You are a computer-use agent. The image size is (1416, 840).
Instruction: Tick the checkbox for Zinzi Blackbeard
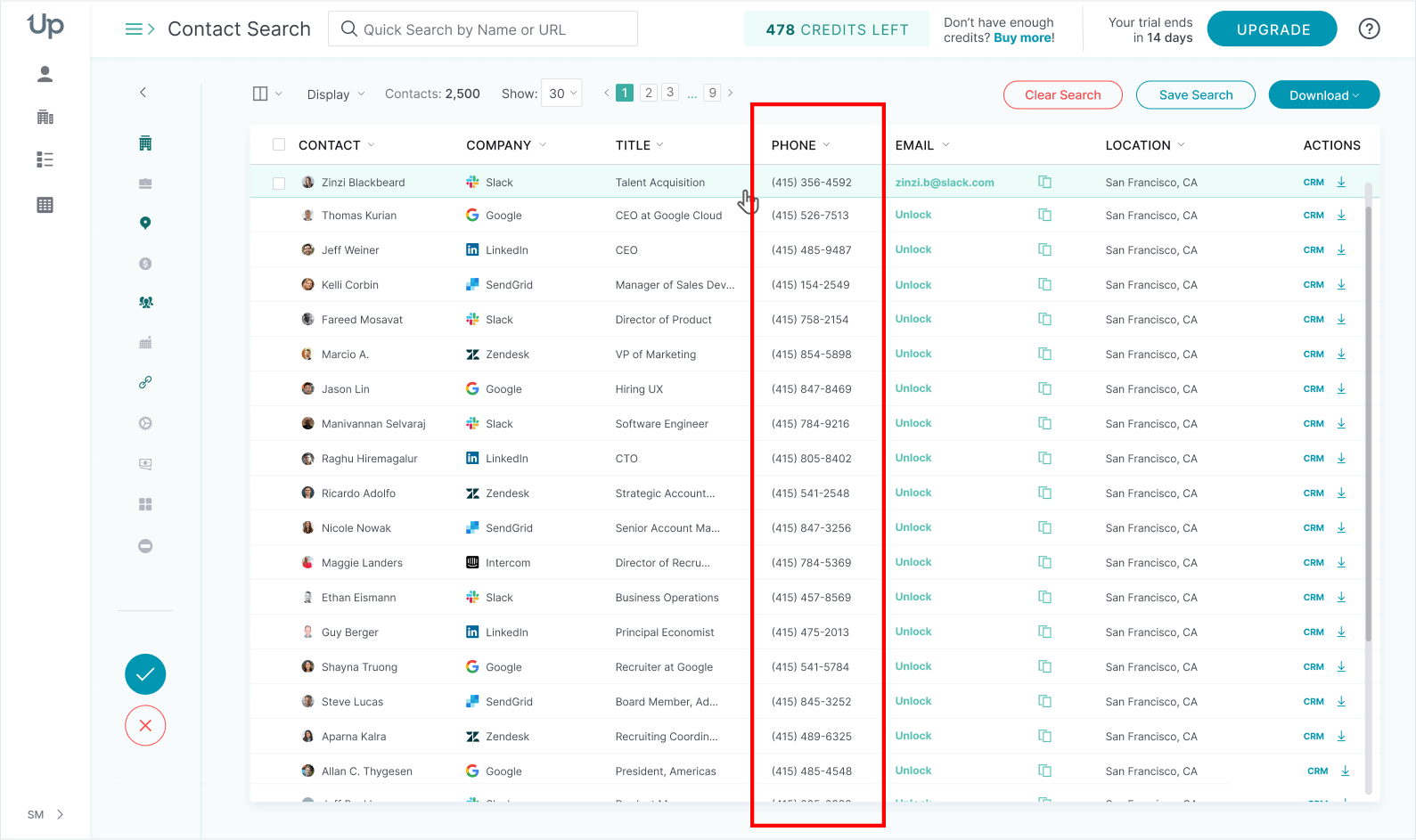279,183
